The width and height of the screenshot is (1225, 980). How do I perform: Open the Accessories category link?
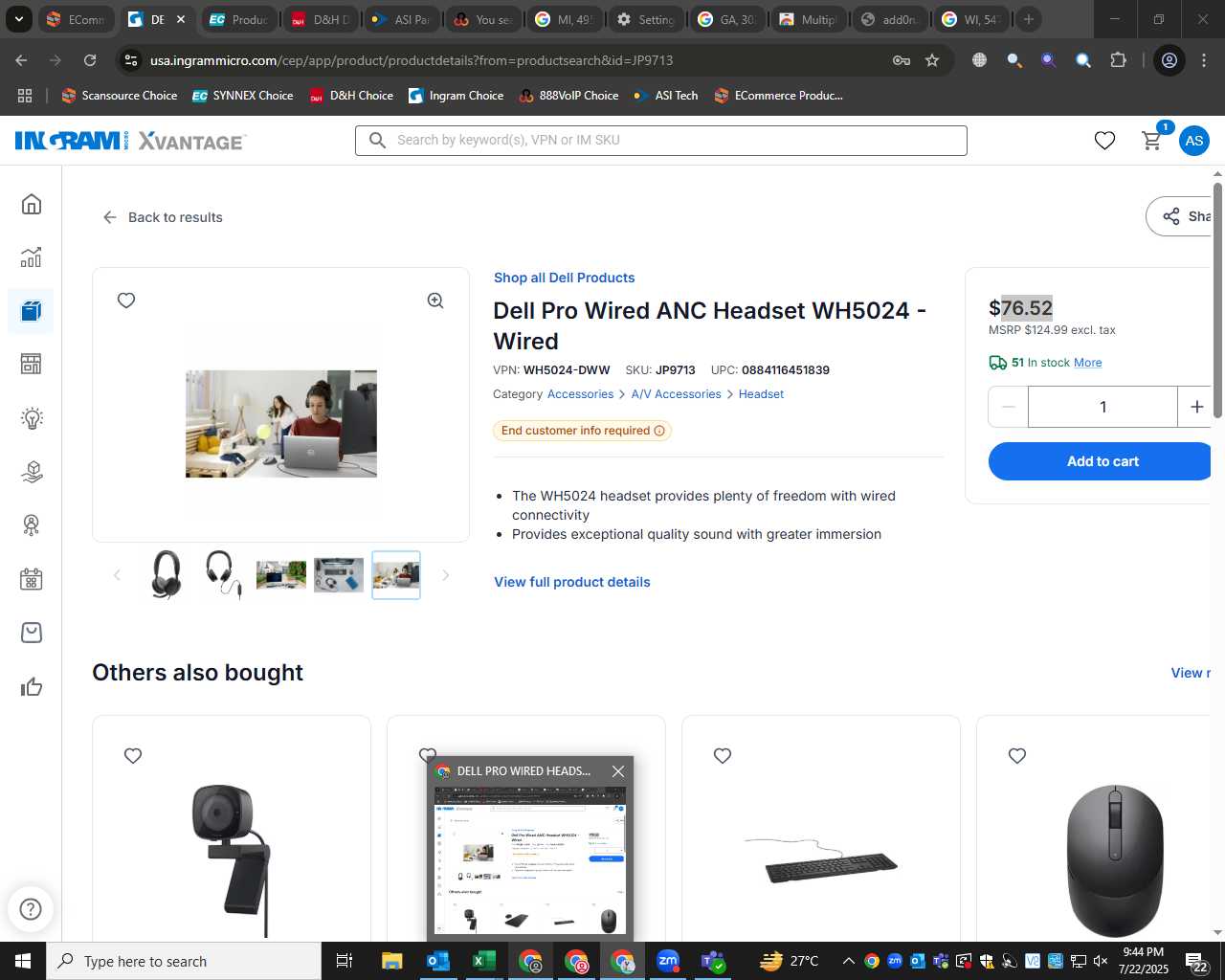(580, 394)
